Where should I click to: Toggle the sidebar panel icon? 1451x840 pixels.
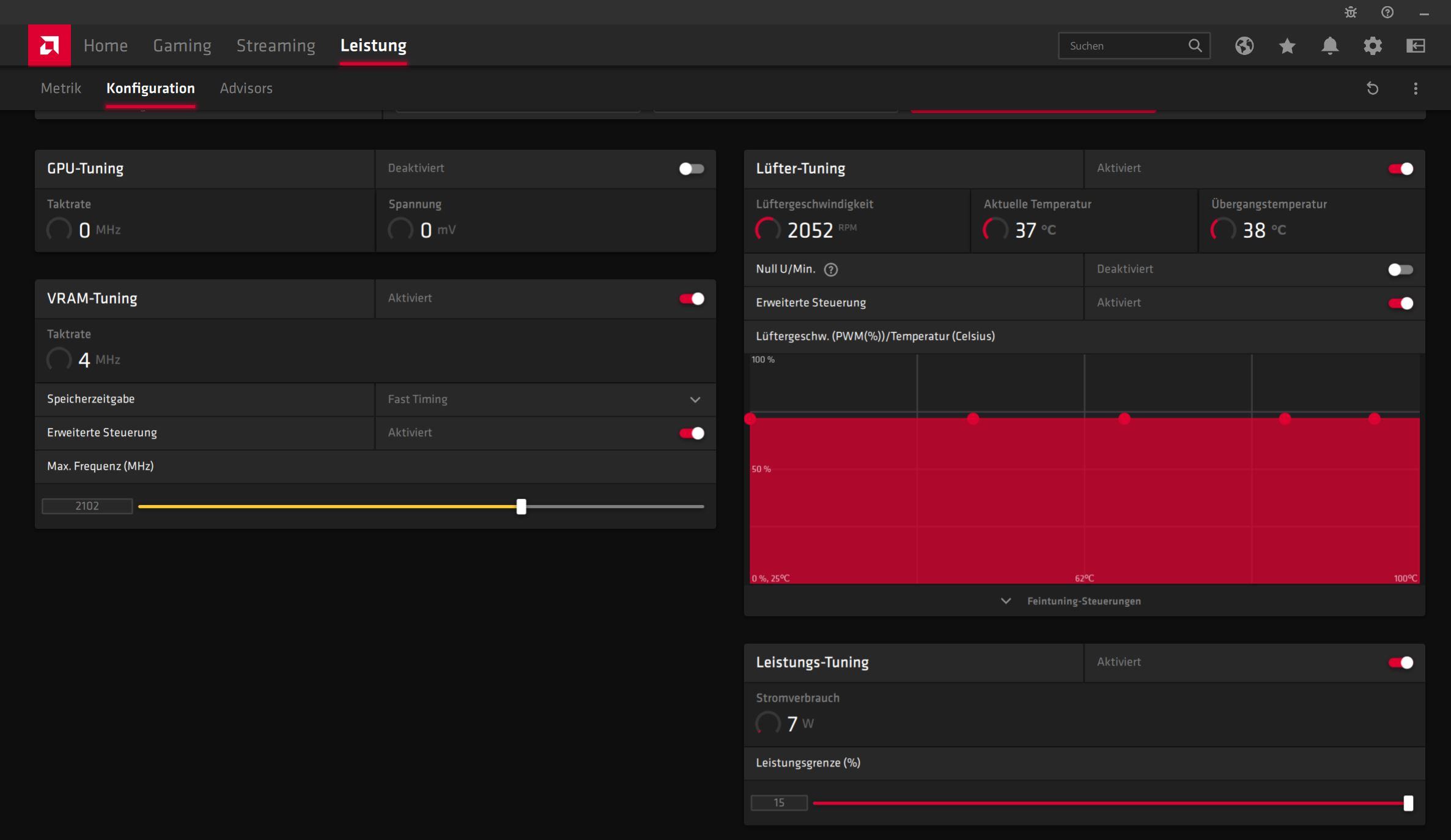(x=1416, y=46)
